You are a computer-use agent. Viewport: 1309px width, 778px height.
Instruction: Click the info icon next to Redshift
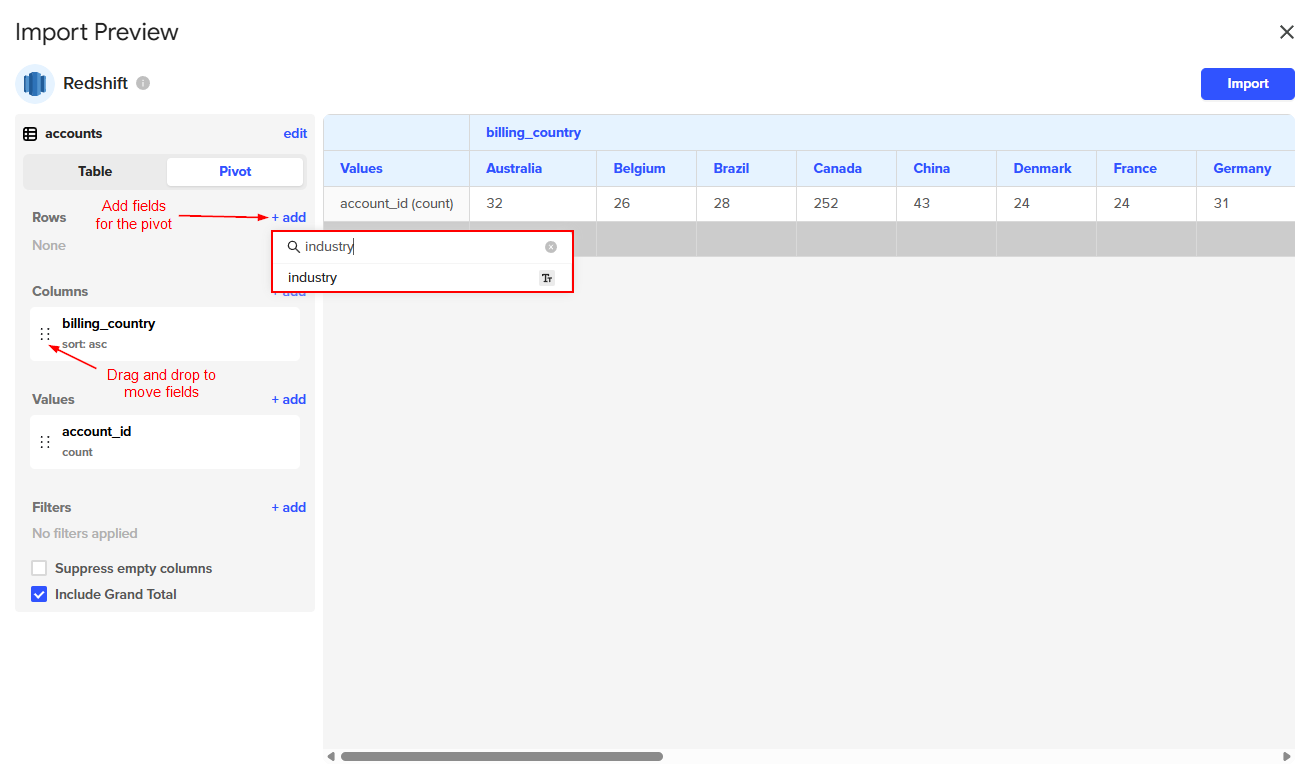click(143, 83)
